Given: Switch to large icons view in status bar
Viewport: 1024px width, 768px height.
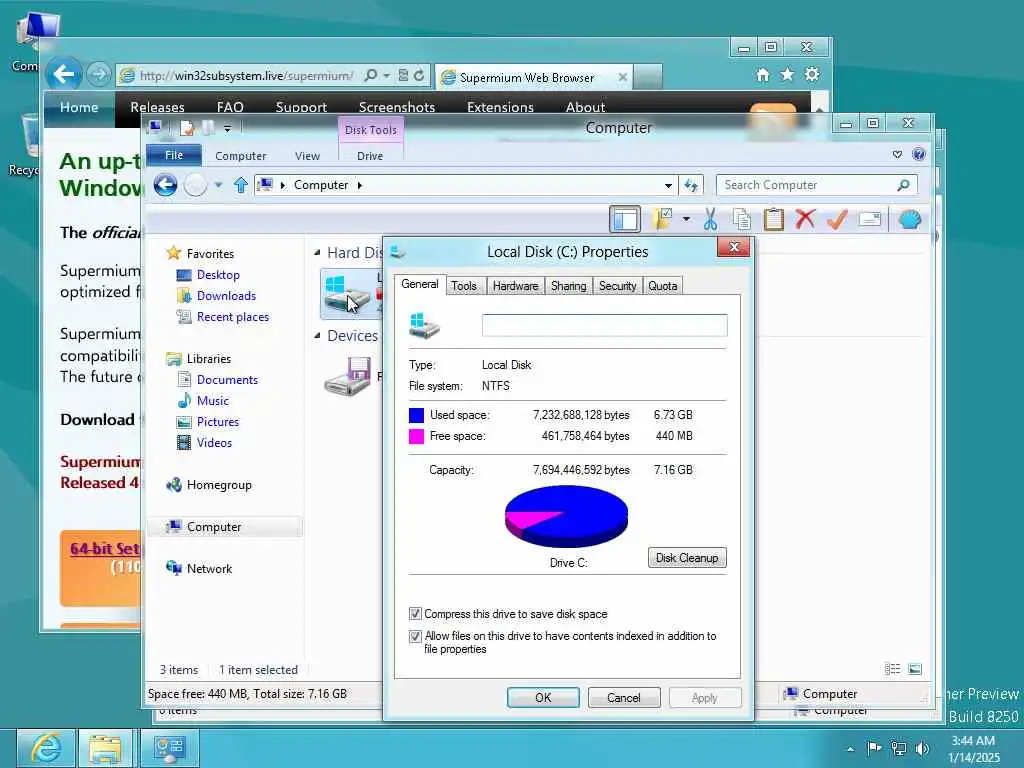Looking at the screenshot, I should pos(915,669).
